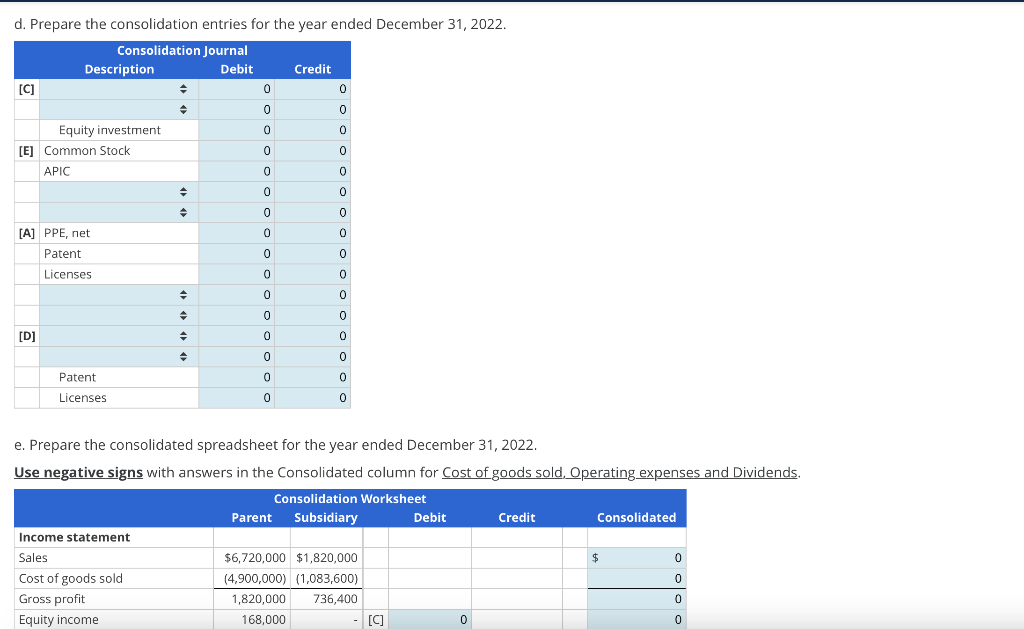
Task: Select the PPE, net debit cell
Action: (x=236, y=233)
